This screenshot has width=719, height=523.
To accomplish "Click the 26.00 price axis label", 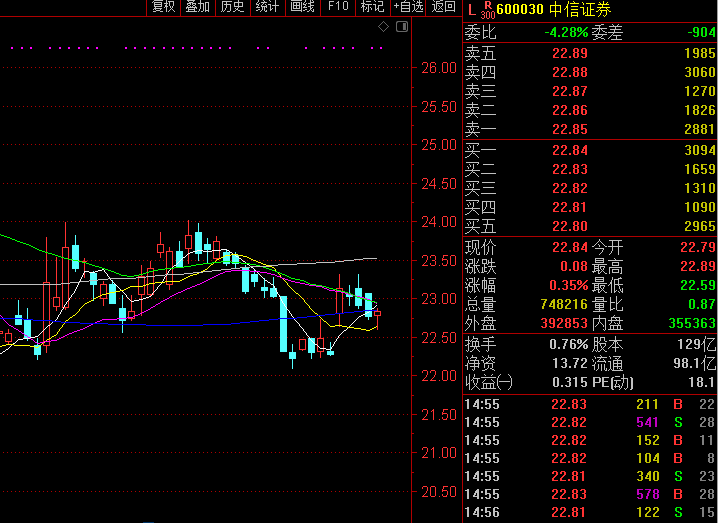I will tap(439, 68).
